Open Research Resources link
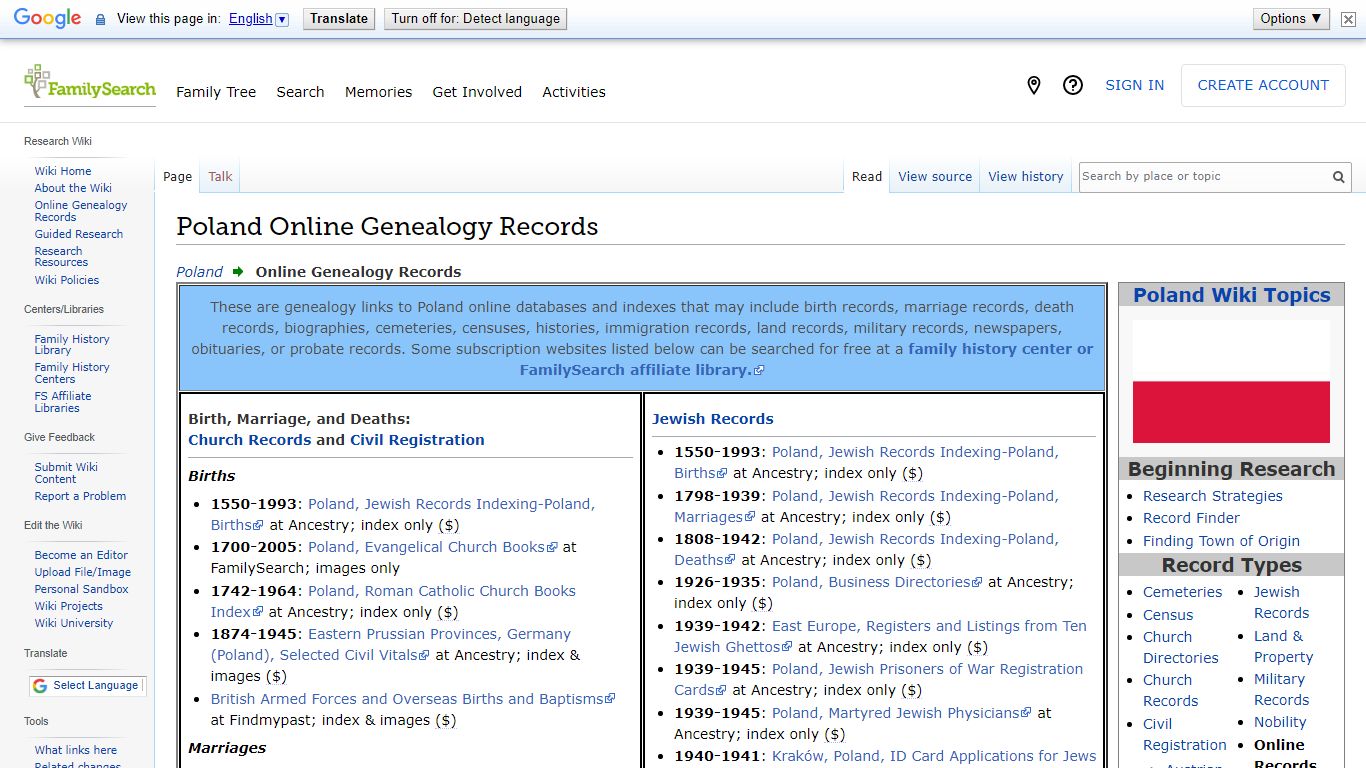This screenshot has width=1366, height=768. coord(61,257)
